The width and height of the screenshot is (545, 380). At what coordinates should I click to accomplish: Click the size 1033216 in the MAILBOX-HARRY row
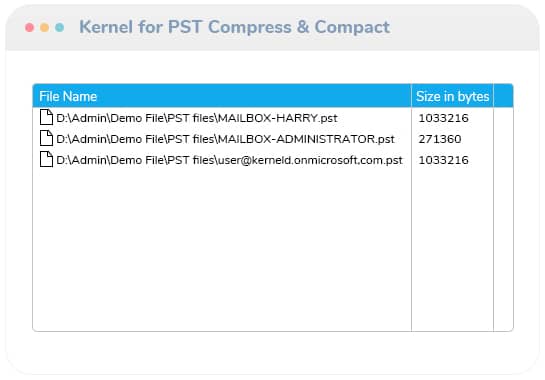point(444,118)
